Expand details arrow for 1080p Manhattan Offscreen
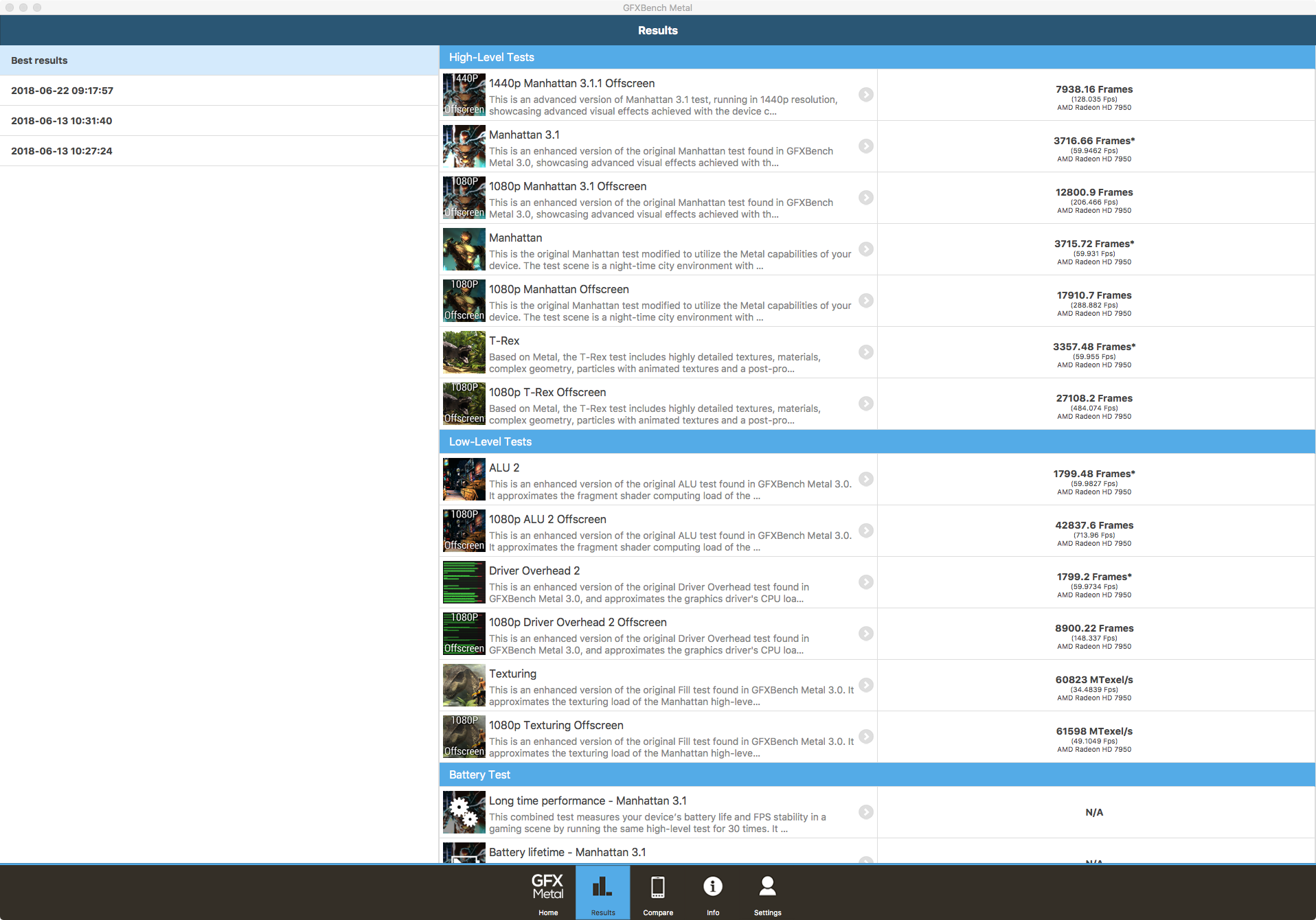The width and height of the screenshot is (1316, 920). [x=866, y=301]
